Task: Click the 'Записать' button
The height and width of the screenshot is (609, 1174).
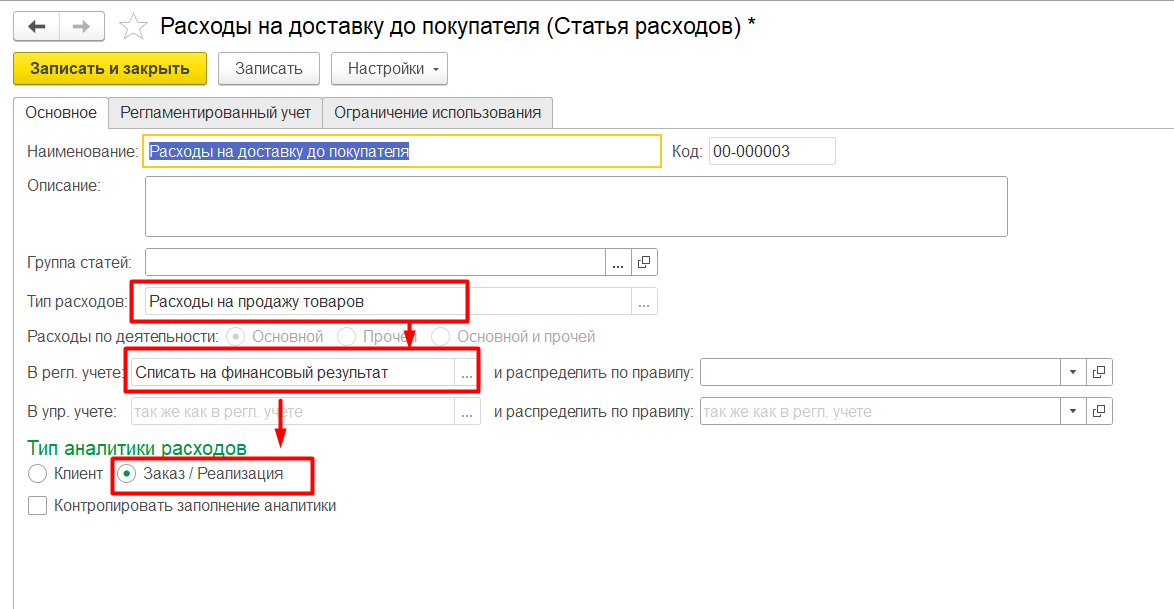Action: pos(269,69)
